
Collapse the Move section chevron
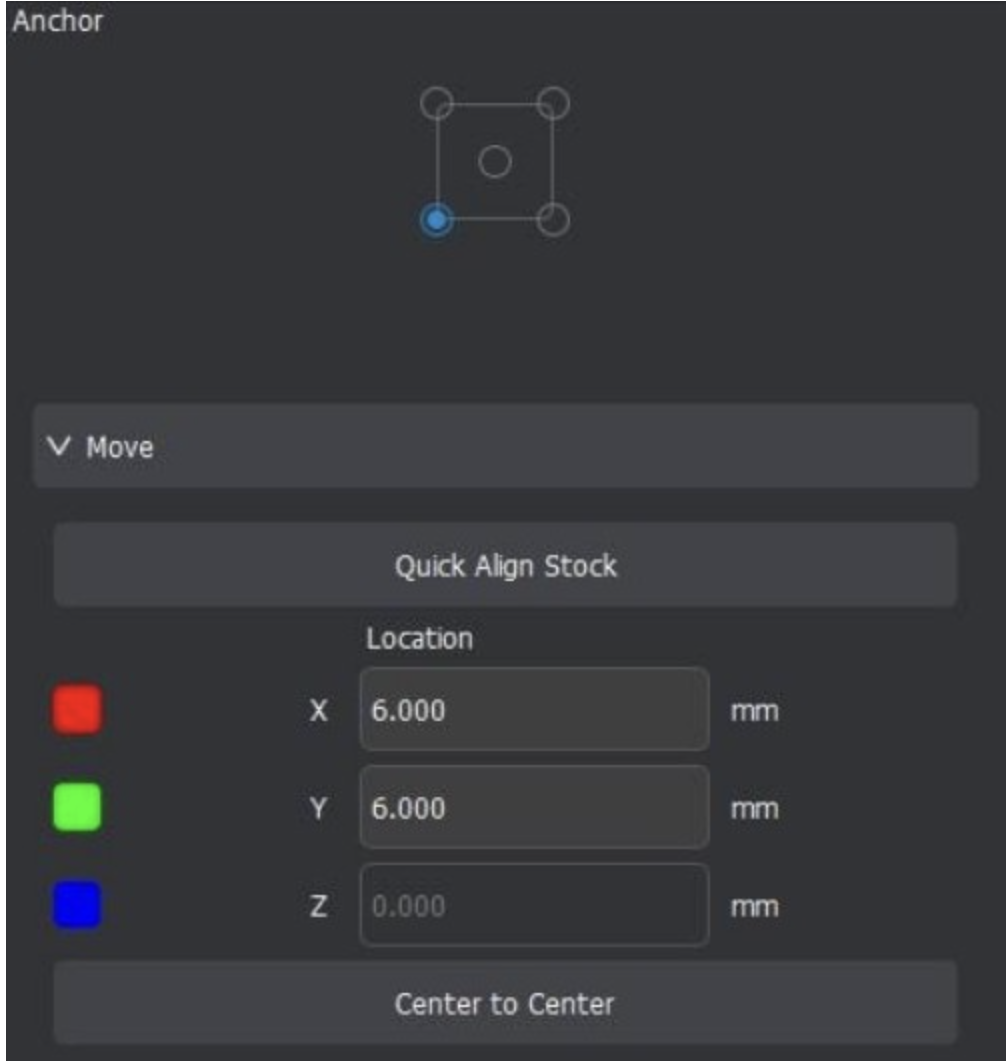coord(59,446)
